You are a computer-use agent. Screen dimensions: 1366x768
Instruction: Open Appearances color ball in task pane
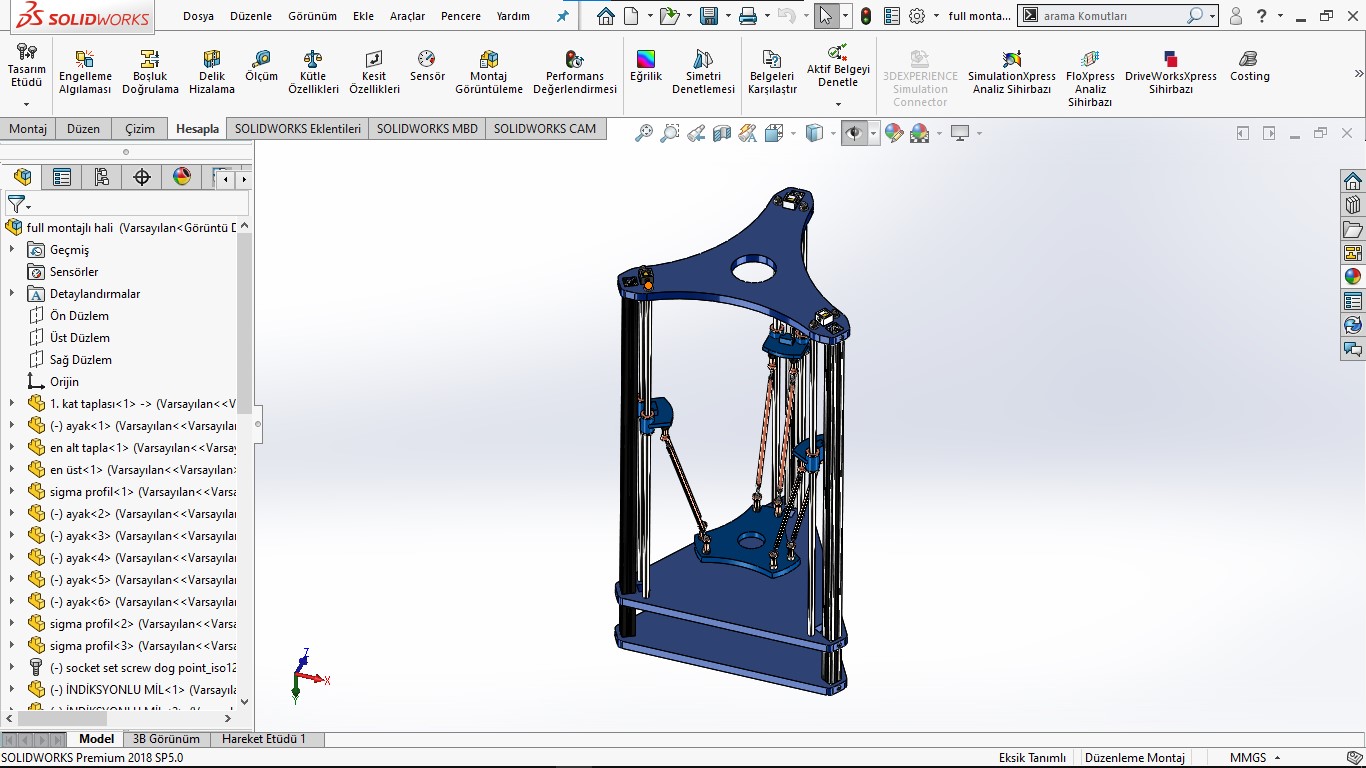pyautogui.click(x=1353, y=277)
